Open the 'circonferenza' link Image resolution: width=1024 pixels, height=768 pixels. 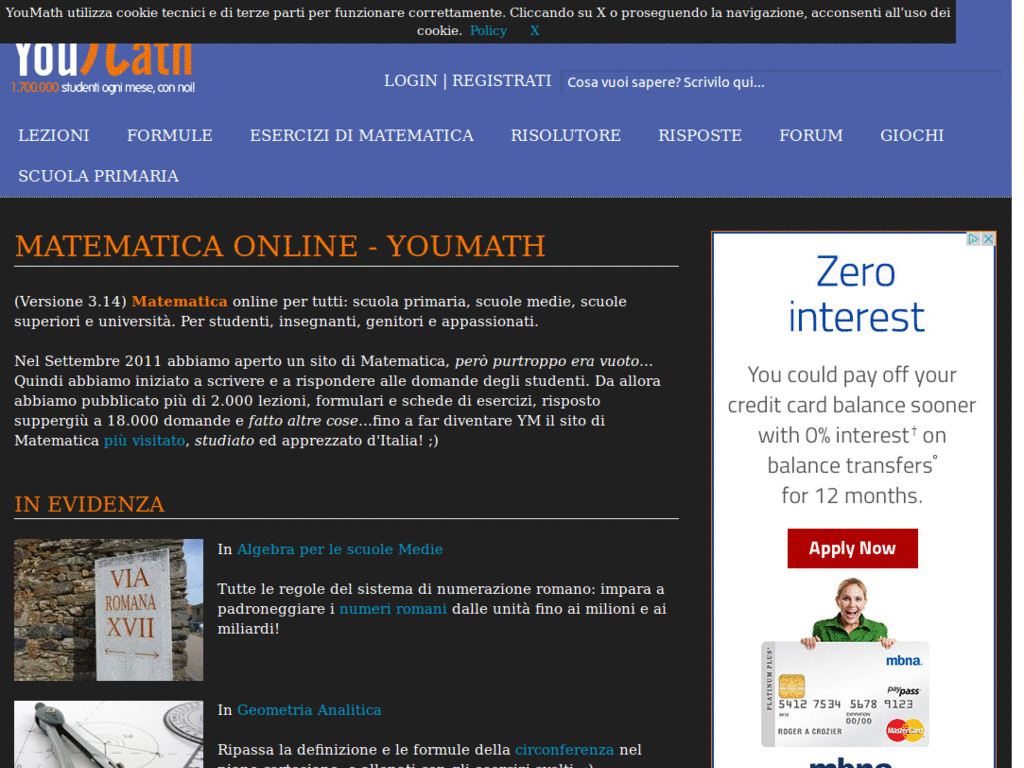pos(564,750)
